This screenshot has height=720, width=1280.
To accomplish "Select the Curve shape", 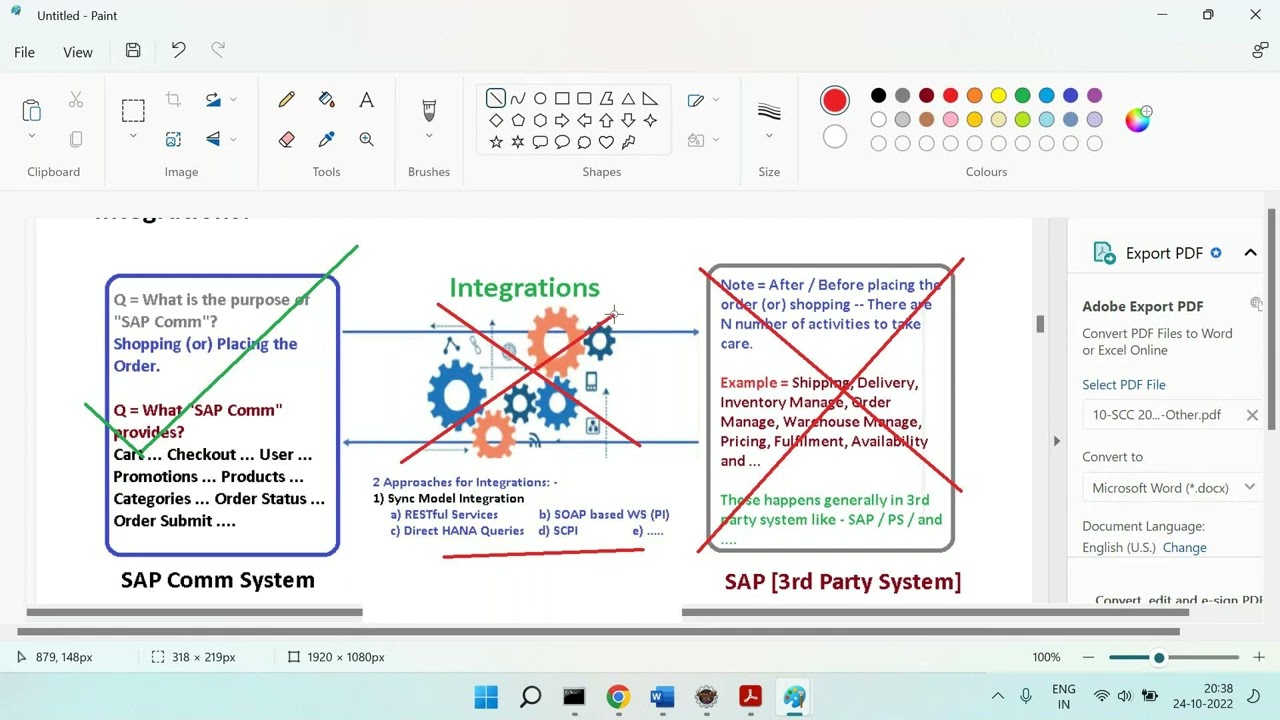I will coord(518,98).
